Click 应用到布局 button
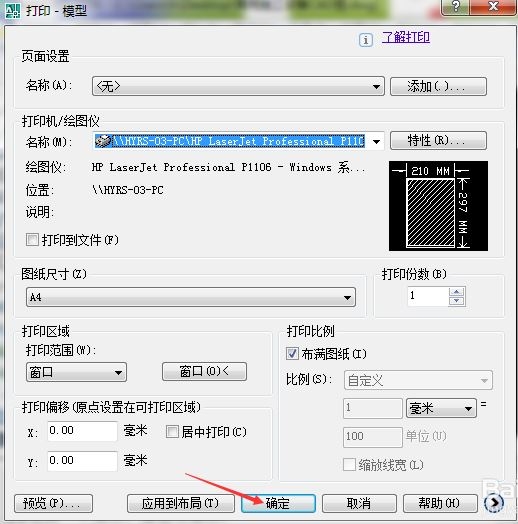This screenshot has width=518, height=524. (x=180, y=503)
